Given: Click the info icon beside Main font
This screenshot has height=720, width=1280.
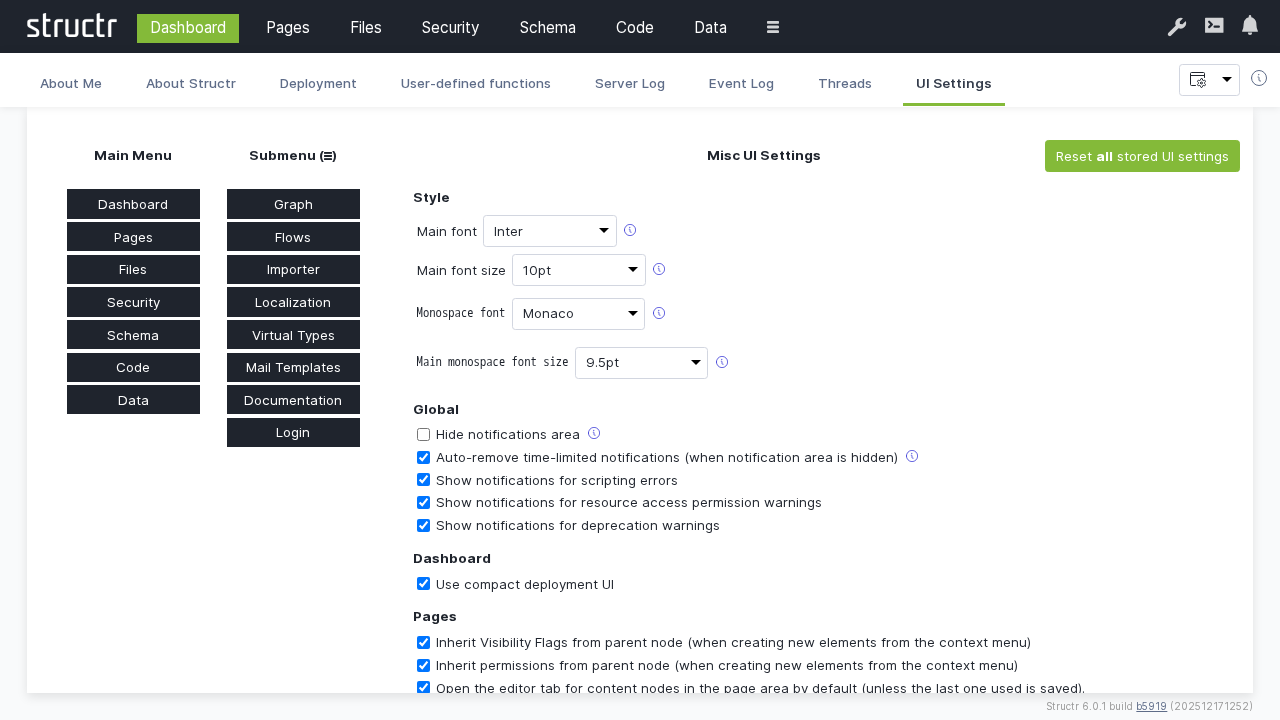Looking at the screenshot, I should point(630,230).
